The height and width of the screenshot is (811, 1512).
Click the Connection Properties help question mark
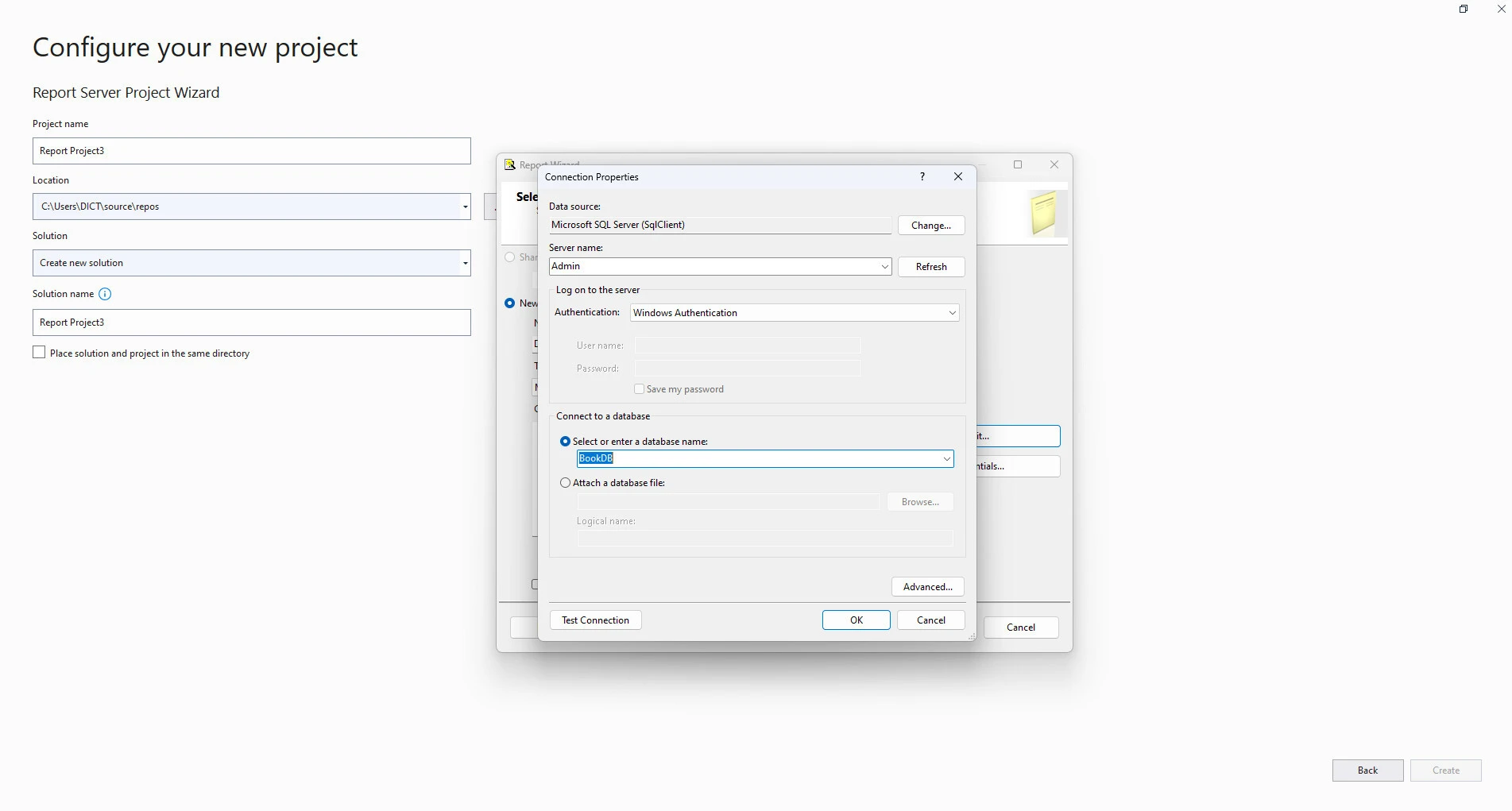click(x=922, y=176)
